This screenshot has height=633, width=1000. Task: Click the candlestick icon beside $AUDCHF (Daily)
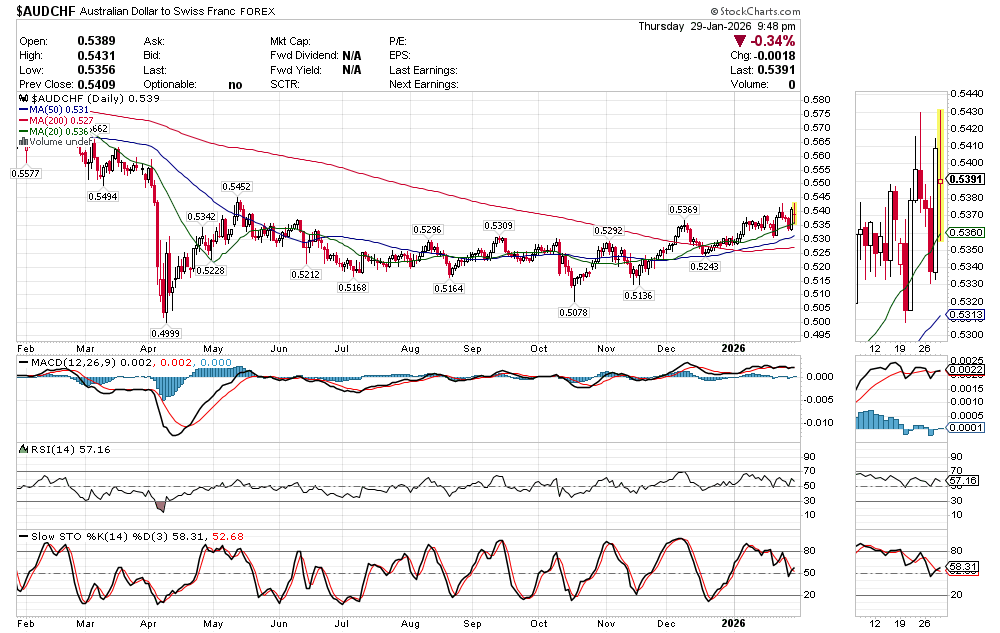[x=24, y=100]
